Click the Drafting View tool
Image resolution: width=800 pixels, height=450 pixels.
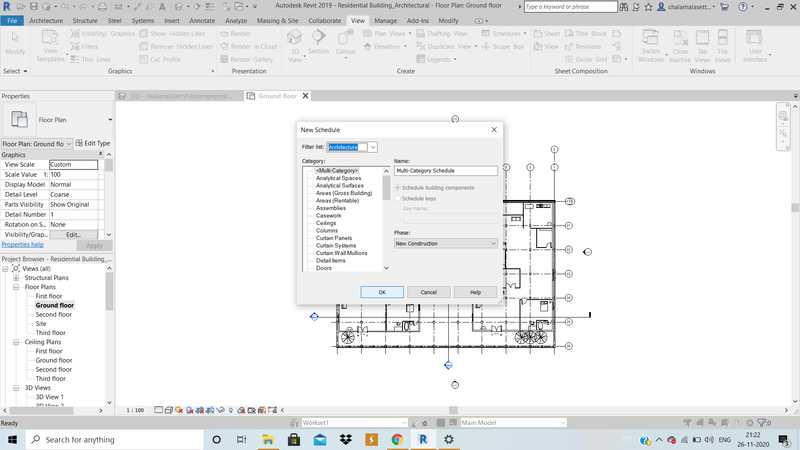coord(442,34)
